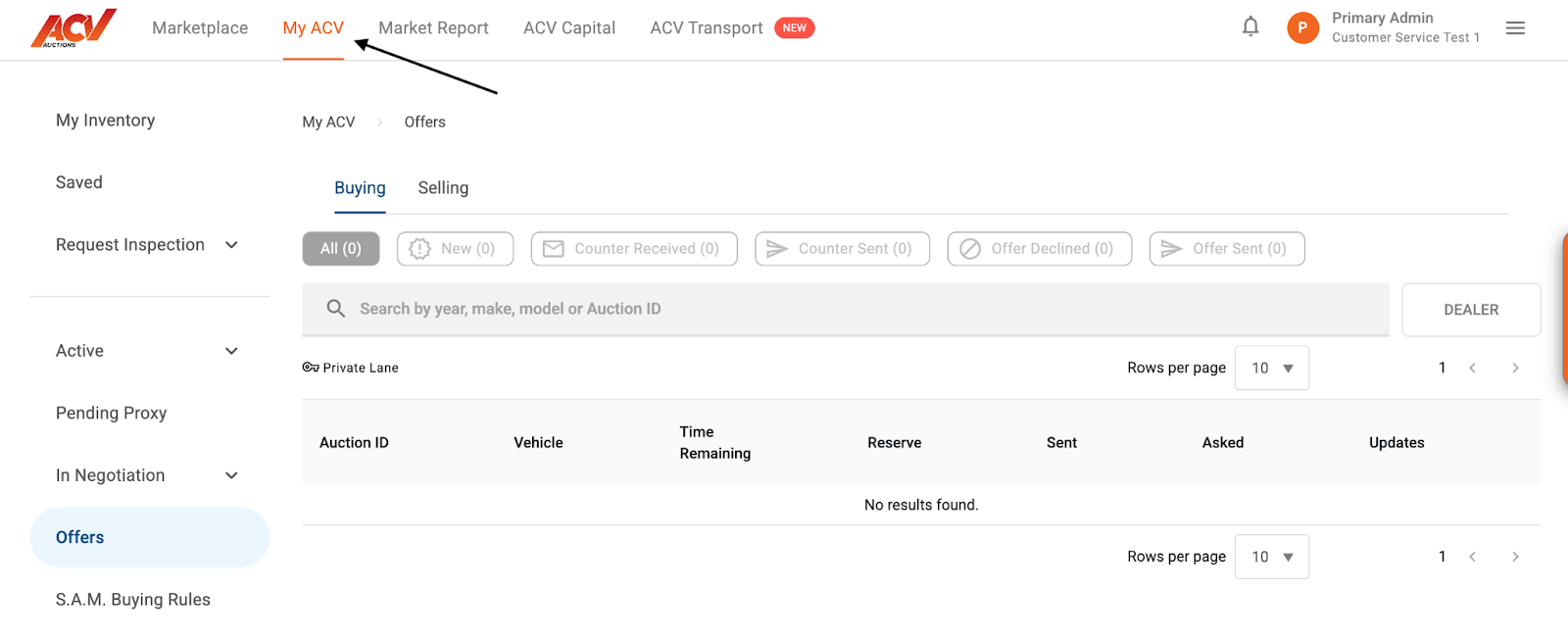
Task: Filter by Counter Received (0)
Action: (634, 249)
